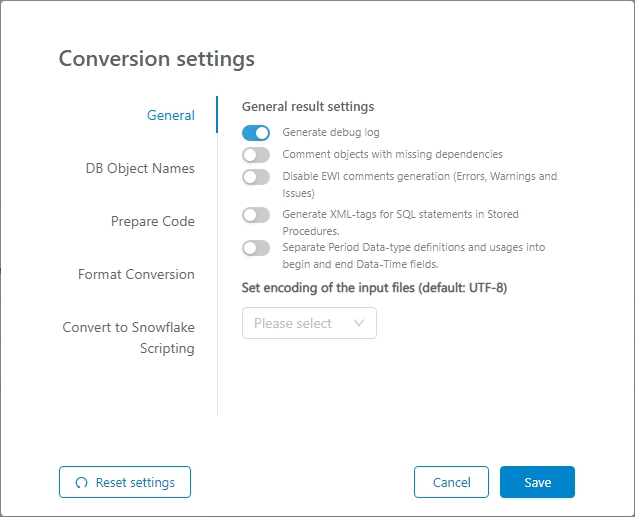Turn on Generate XML-tags for SQL statements

(x=256, y=215)
